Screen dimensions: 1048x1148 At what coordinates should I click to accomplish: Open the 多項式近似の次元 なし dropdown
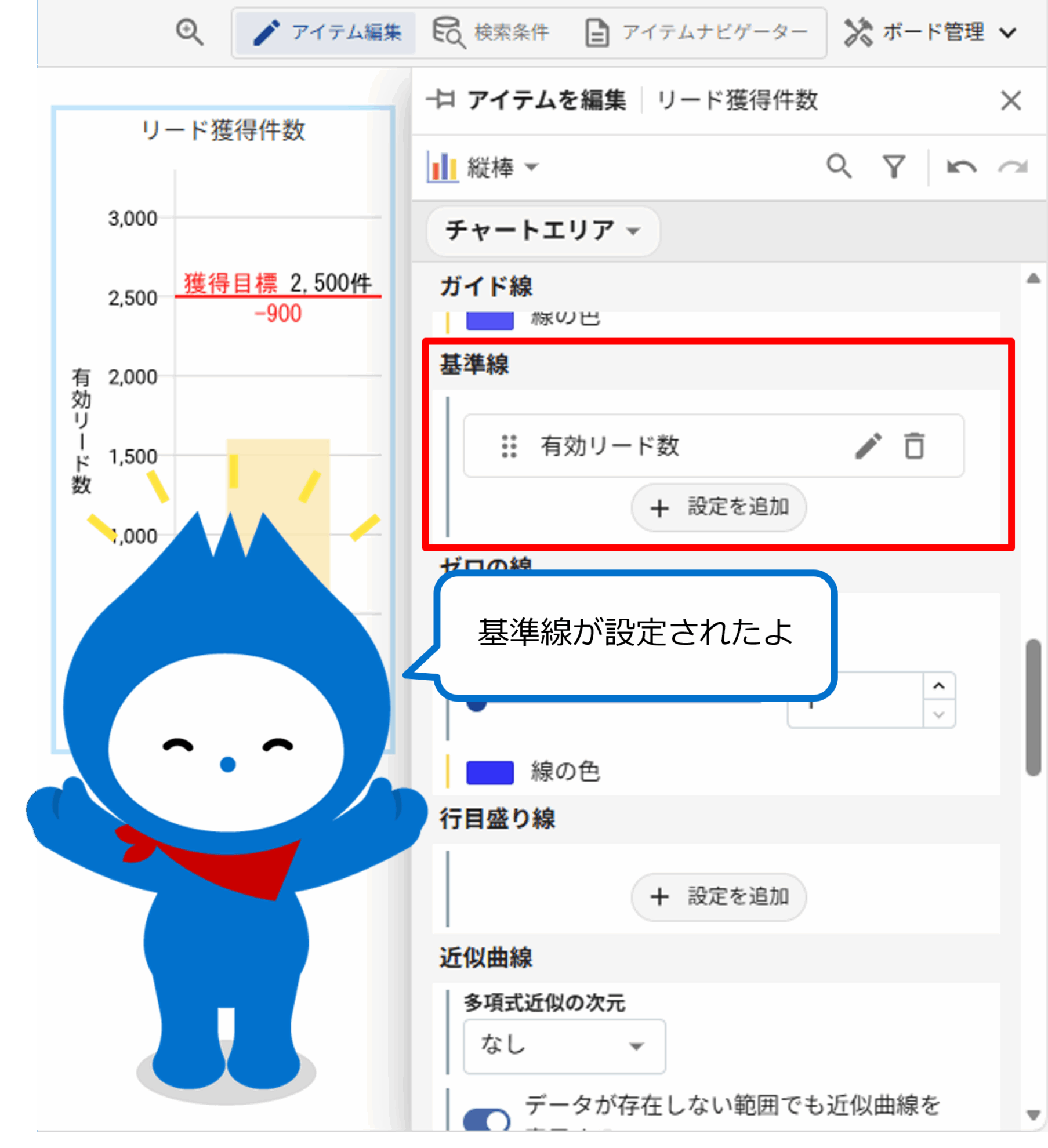click(564, 1045)
